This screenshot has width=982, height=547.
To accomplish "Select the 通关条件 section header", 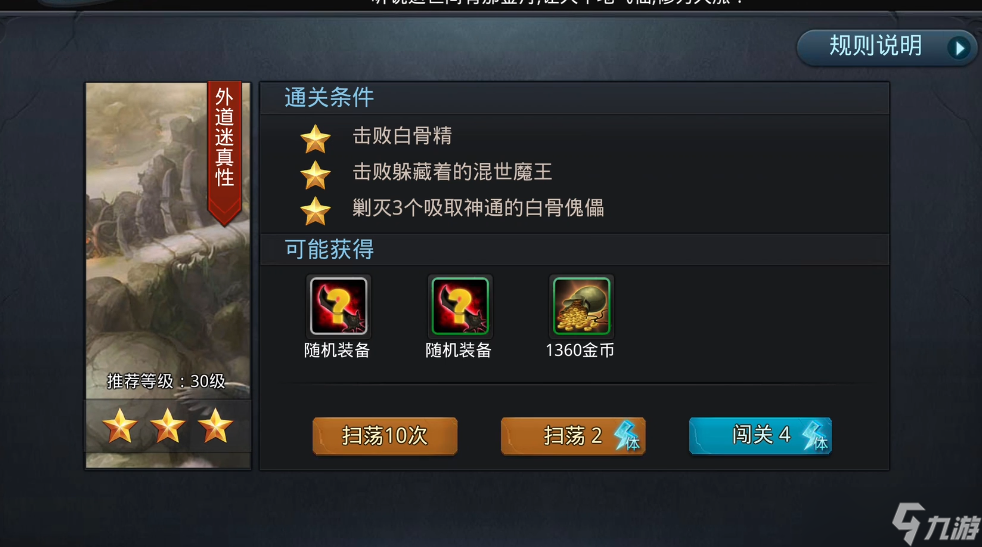I will coord(329,98).
